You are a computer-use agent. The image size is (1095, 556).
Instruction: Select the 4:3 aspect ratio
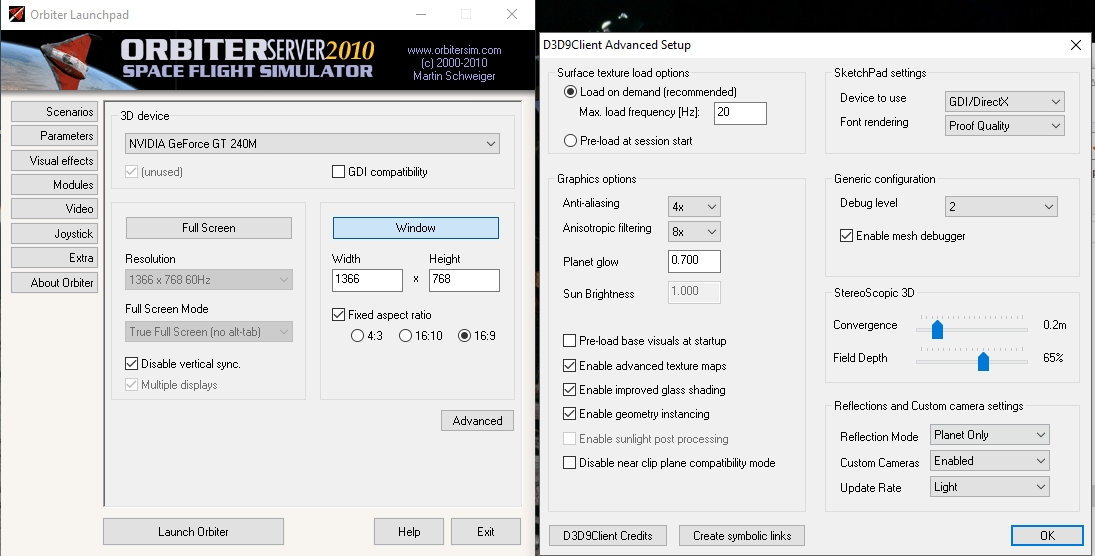358,336
